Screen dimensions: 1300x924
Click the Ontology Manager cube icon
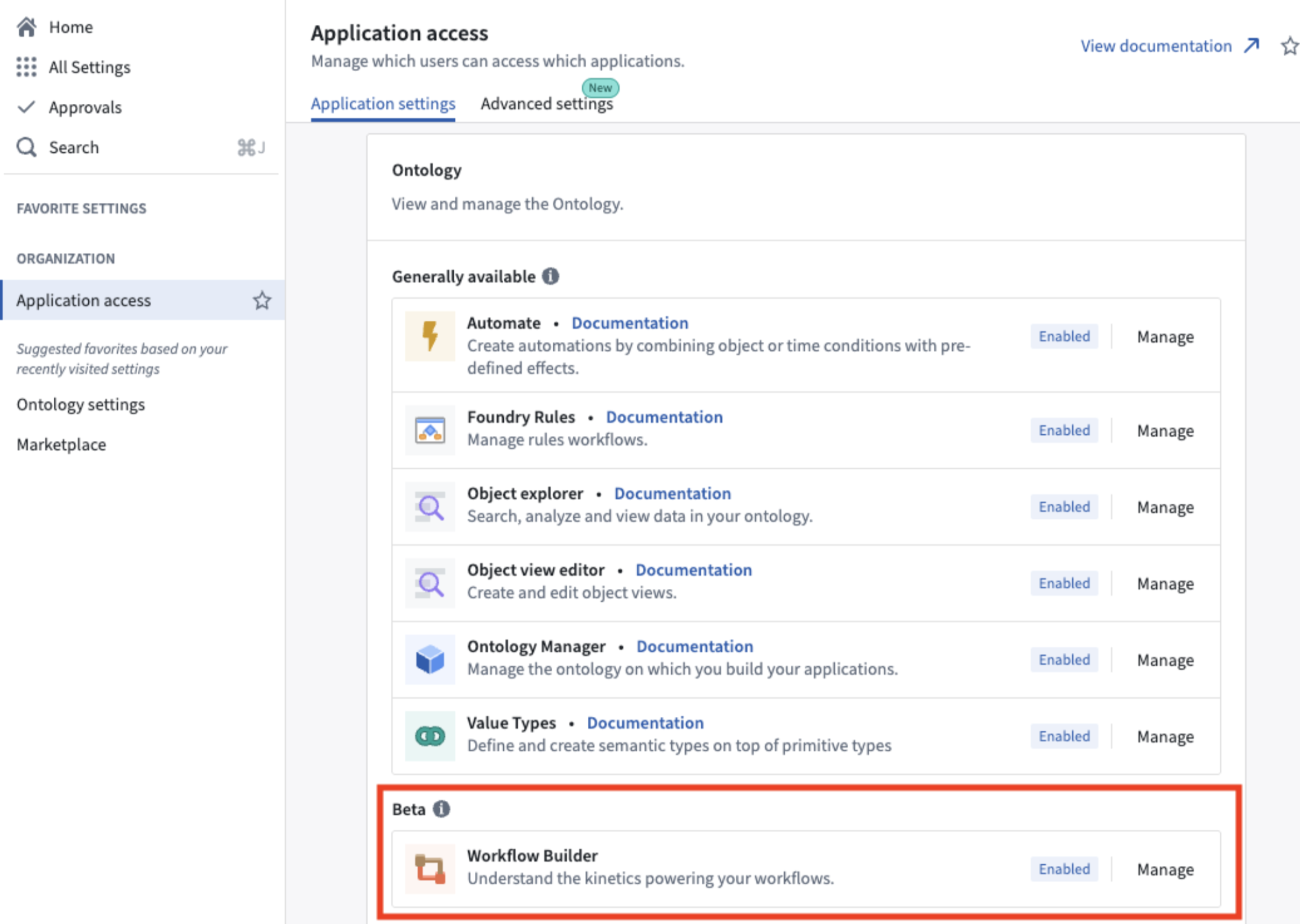(430, 659)
